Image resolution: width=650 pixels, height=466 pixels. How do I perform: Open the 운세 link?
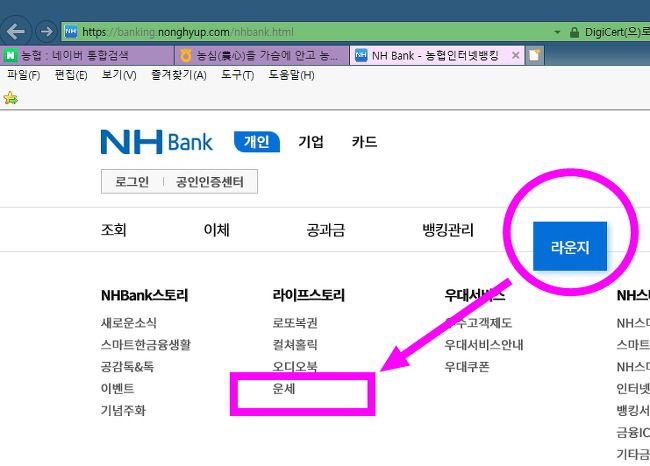284,388
